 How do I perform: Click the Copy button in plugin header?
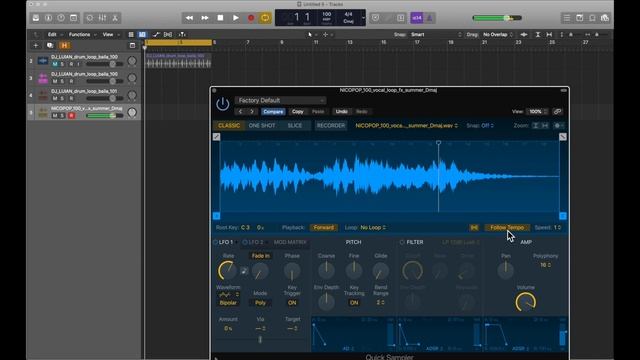click(298, 111)
